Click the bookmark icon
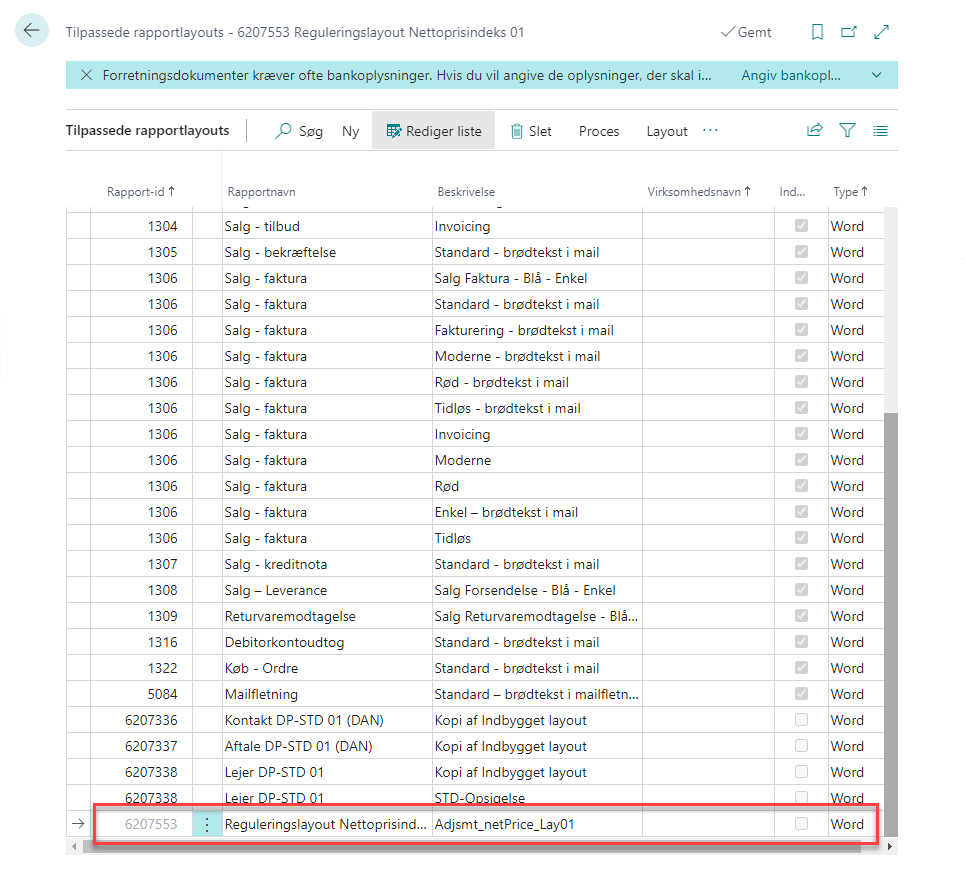Viewport: 965px width, 880px height. pyautogui.click(x=817, y=32)
